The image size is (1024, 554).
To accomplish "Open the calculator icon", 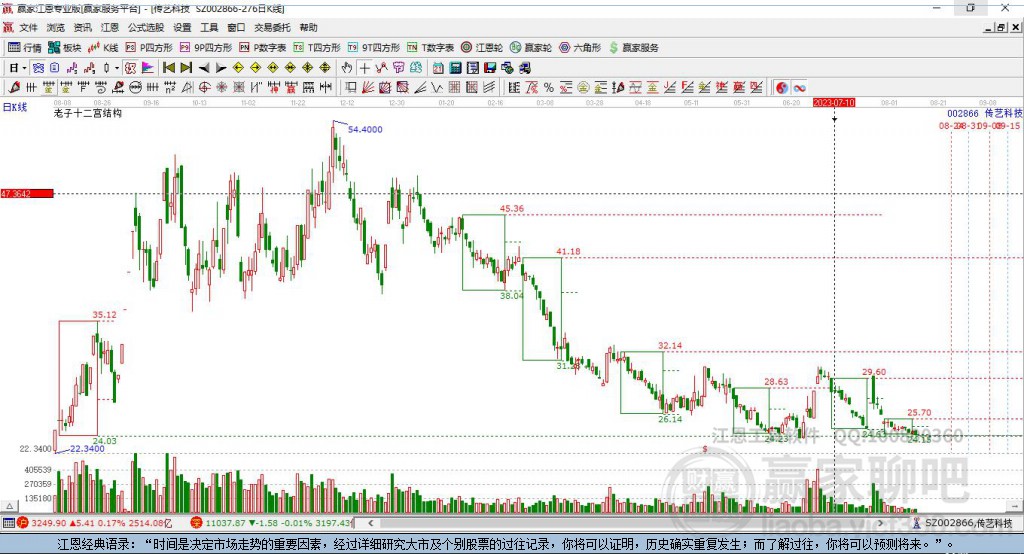I will tap(456, 68).
